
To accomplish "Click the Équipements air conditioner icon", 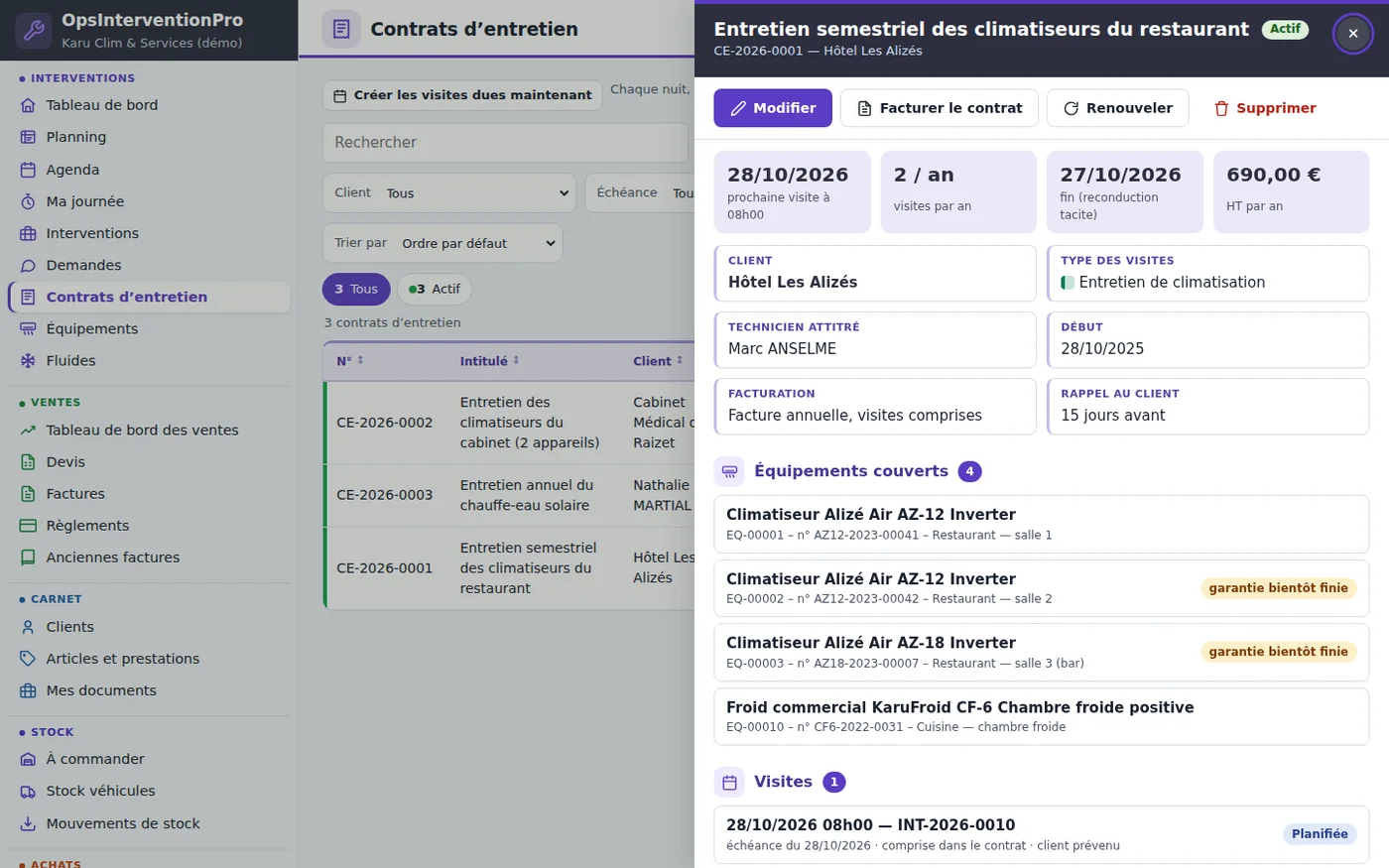I will click(28, 328).
